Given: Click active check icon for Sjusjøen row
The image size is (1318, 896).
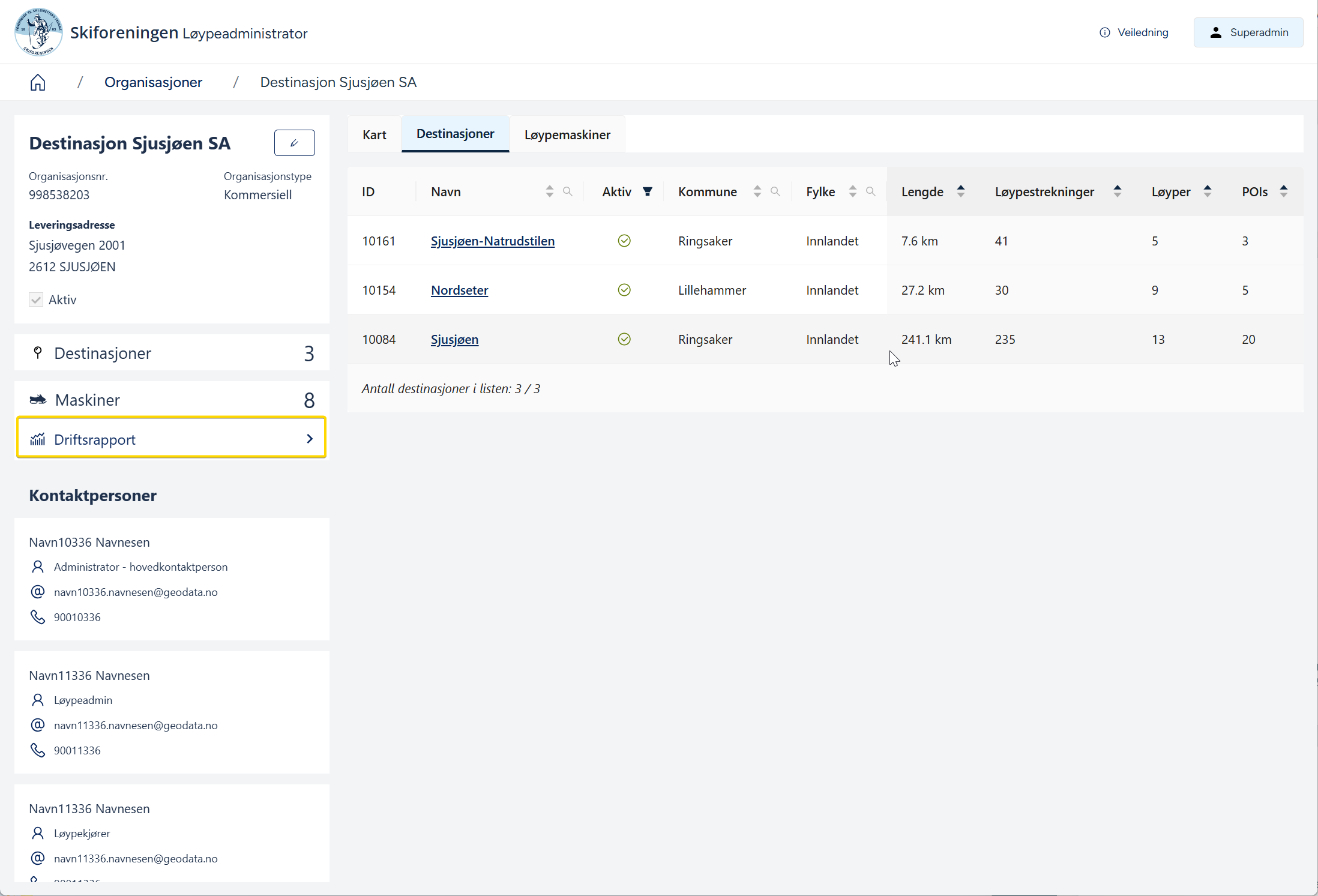Looking at the screenshot, I should click(x=624, y=339).
